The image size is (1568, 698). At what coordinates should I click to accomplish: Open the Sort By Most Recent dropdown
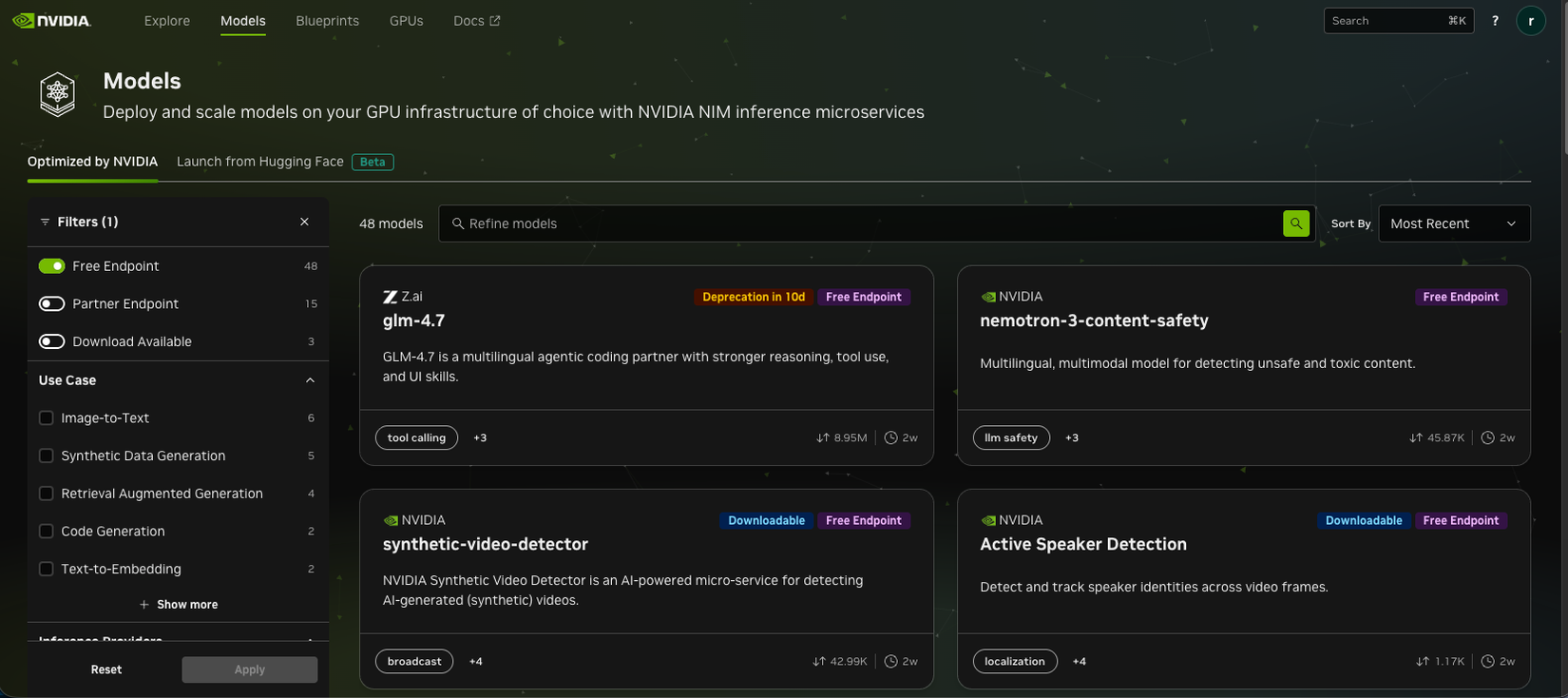pyautogui.click(x=1454, y=223)
